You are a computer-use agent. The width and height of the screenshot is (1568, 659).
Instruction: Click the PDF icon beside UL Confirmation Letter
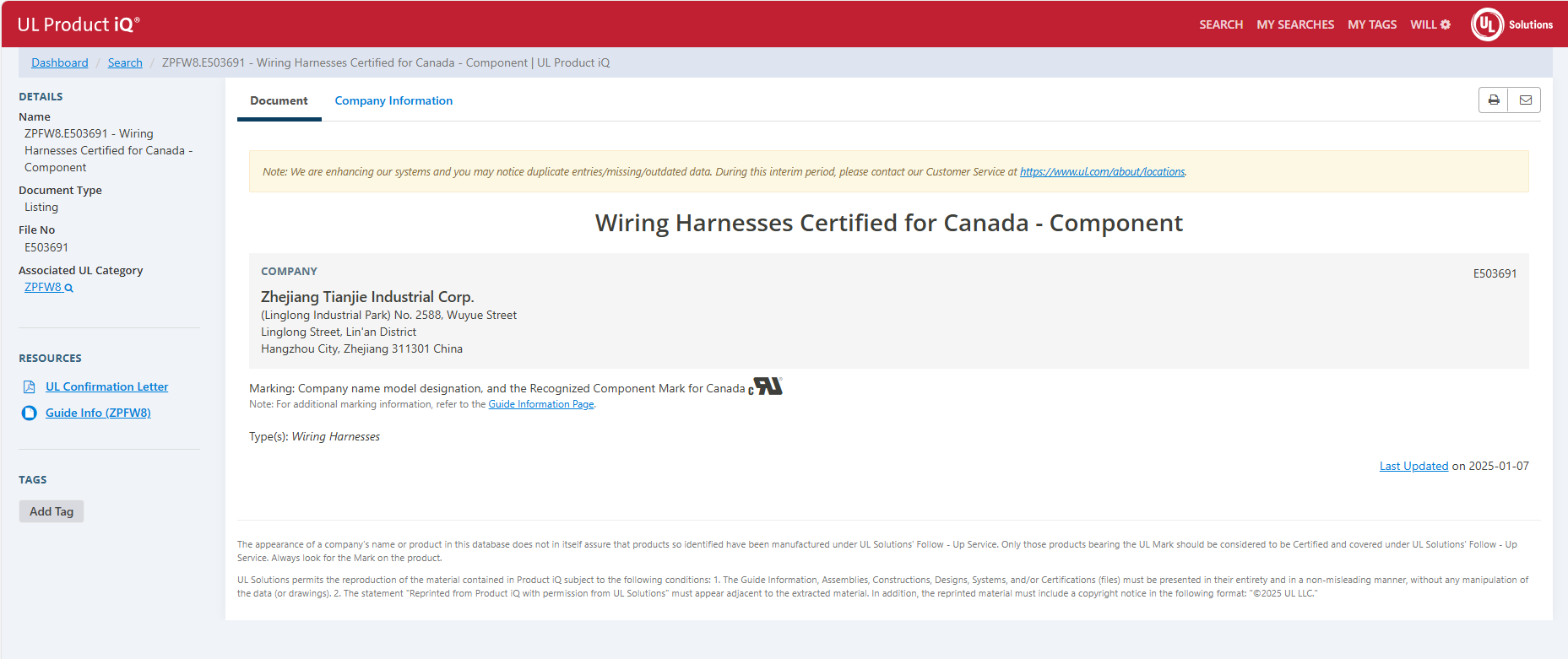(30, 387)
